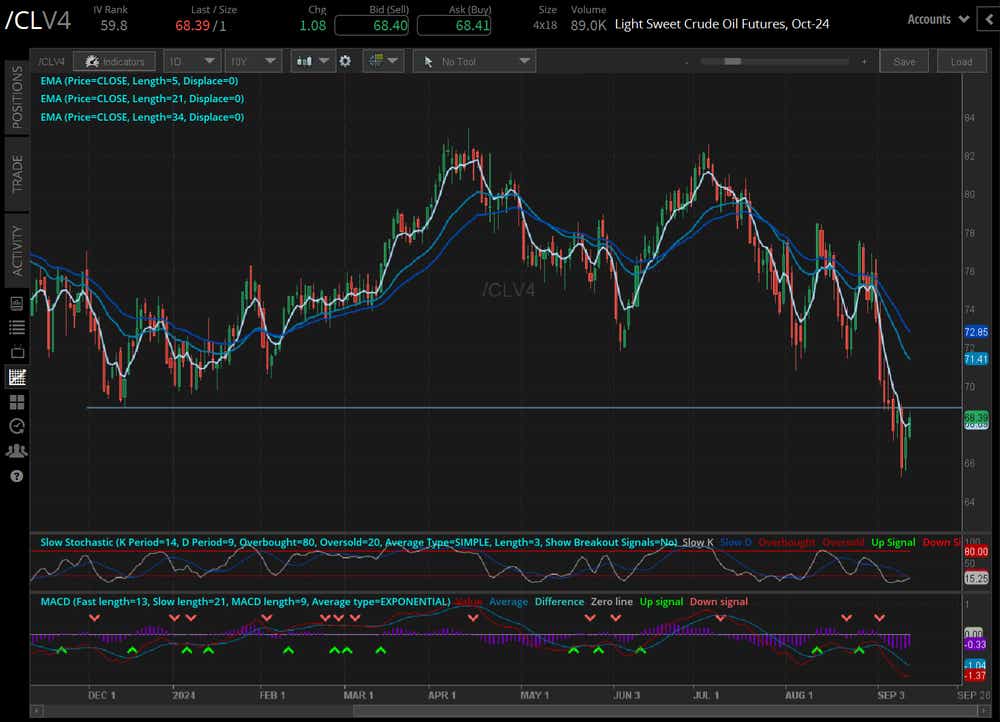Screen dimensions: 1000x722
Task: Click the monitor quote icon in sidebar
Action: click(x=17, y=303)
